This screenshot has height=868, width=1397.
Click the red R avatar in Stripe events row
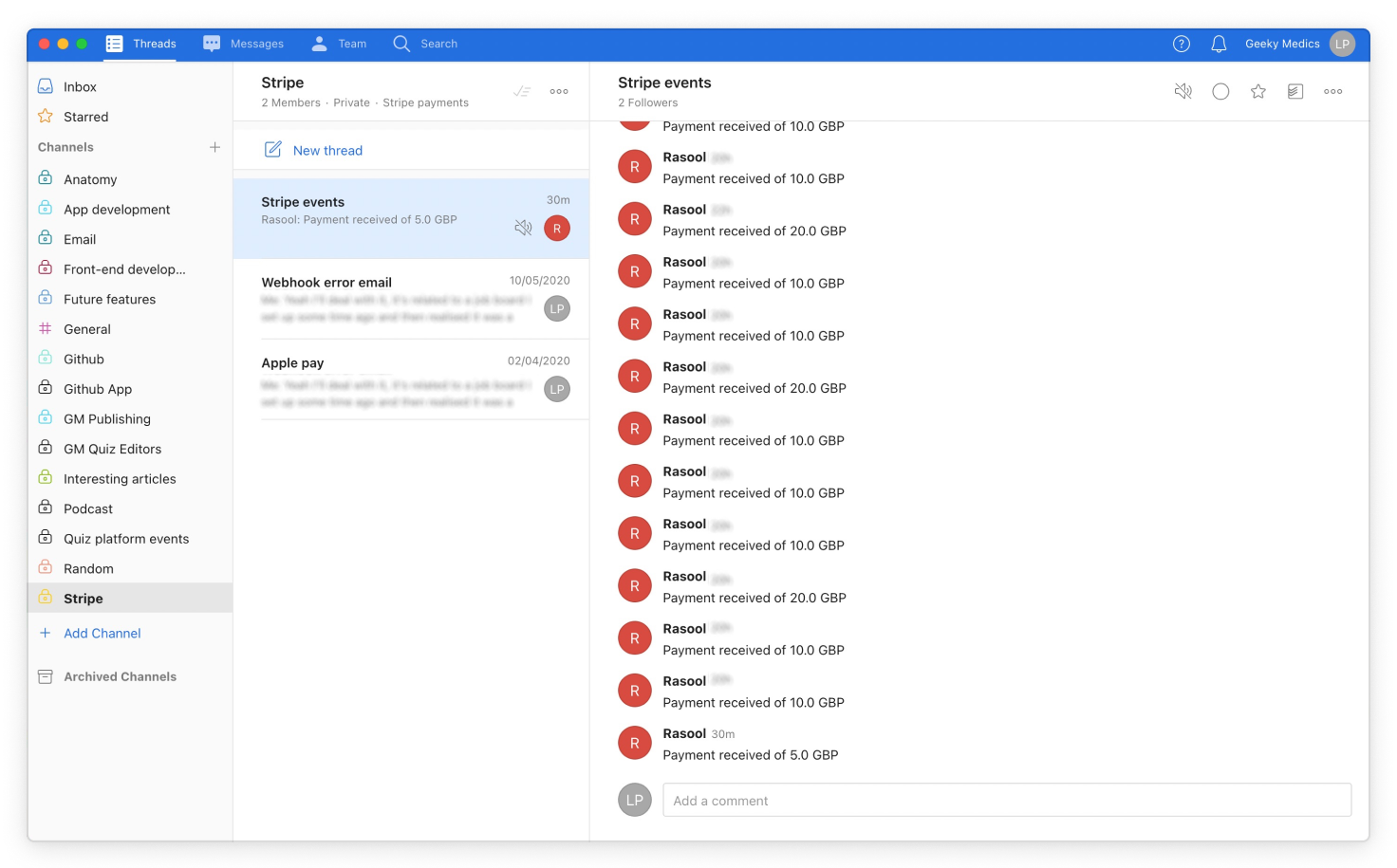point(557,229)
